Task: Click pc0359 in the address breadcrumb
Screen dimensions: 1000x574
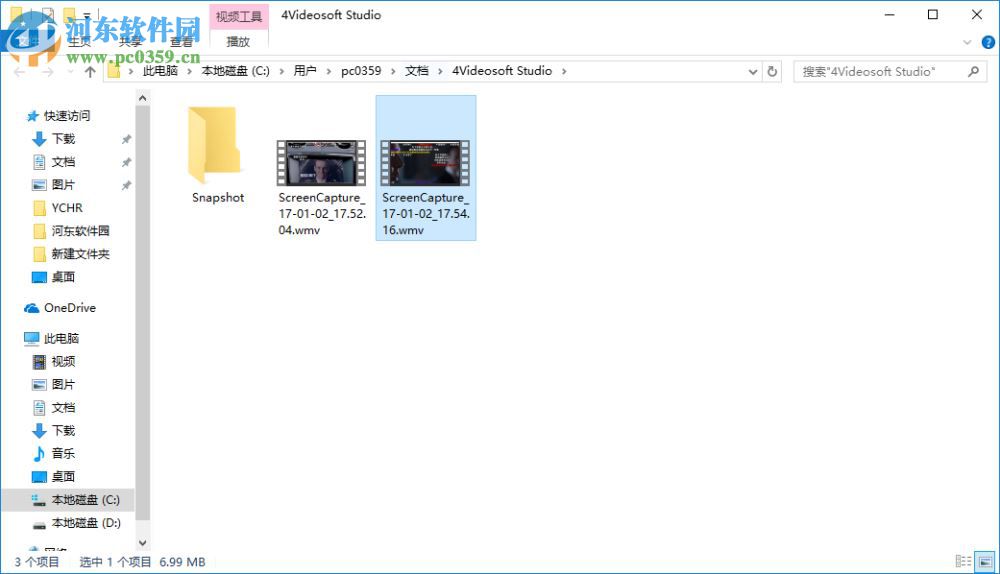Action: point(361,71)
